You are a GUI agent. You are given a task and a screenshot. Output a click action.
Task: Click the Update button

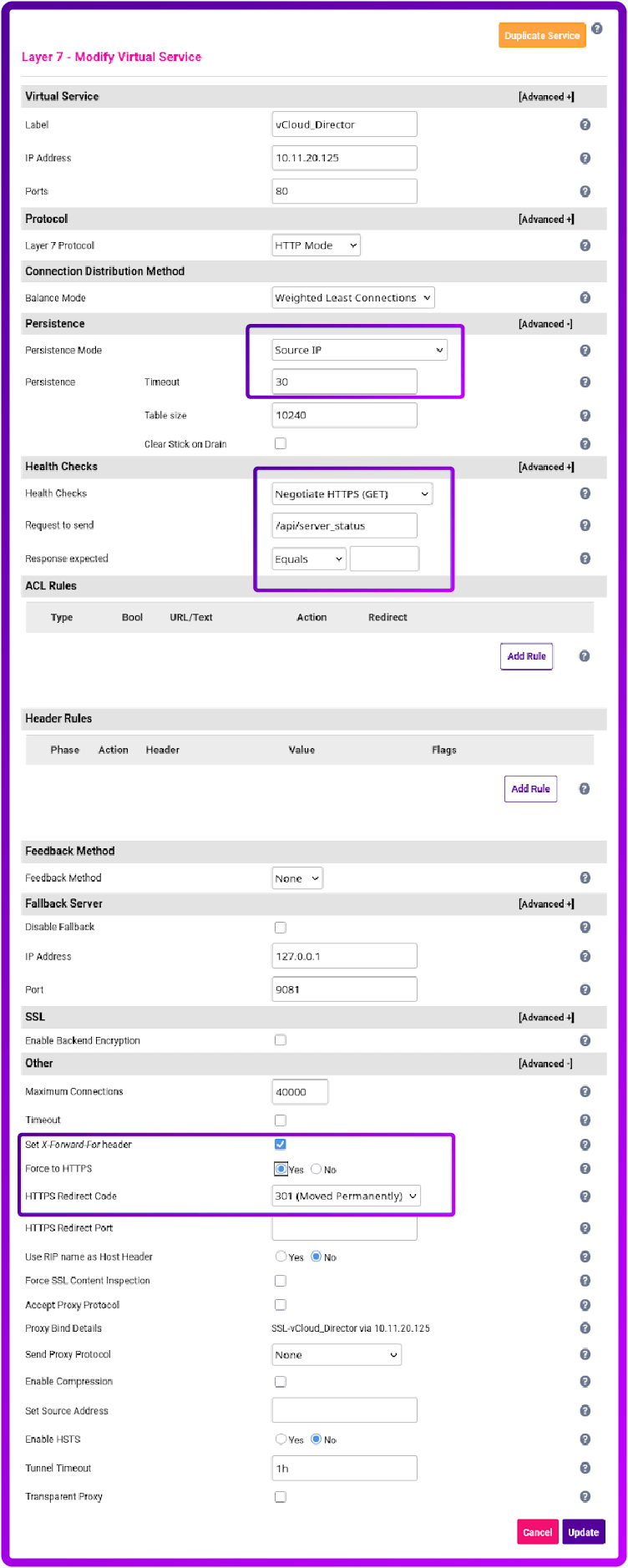[x=583, y=1532]
